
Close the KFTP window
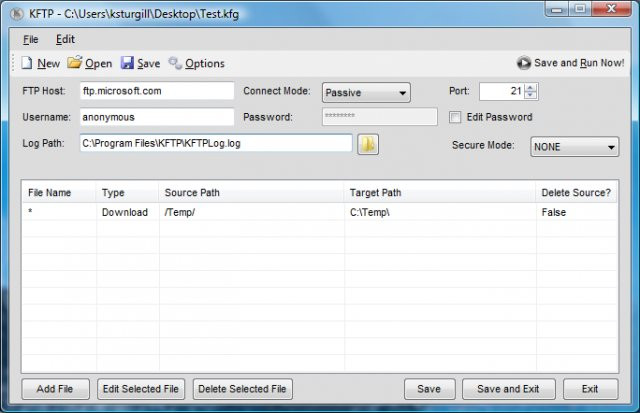pos(611,9)
